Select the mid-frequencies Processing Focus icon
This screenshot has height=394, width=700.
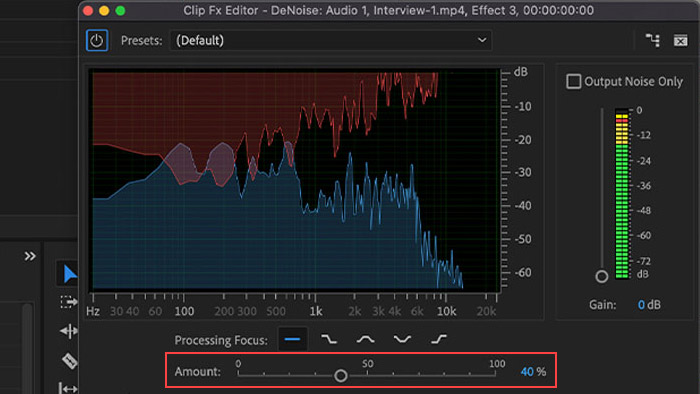366,340
